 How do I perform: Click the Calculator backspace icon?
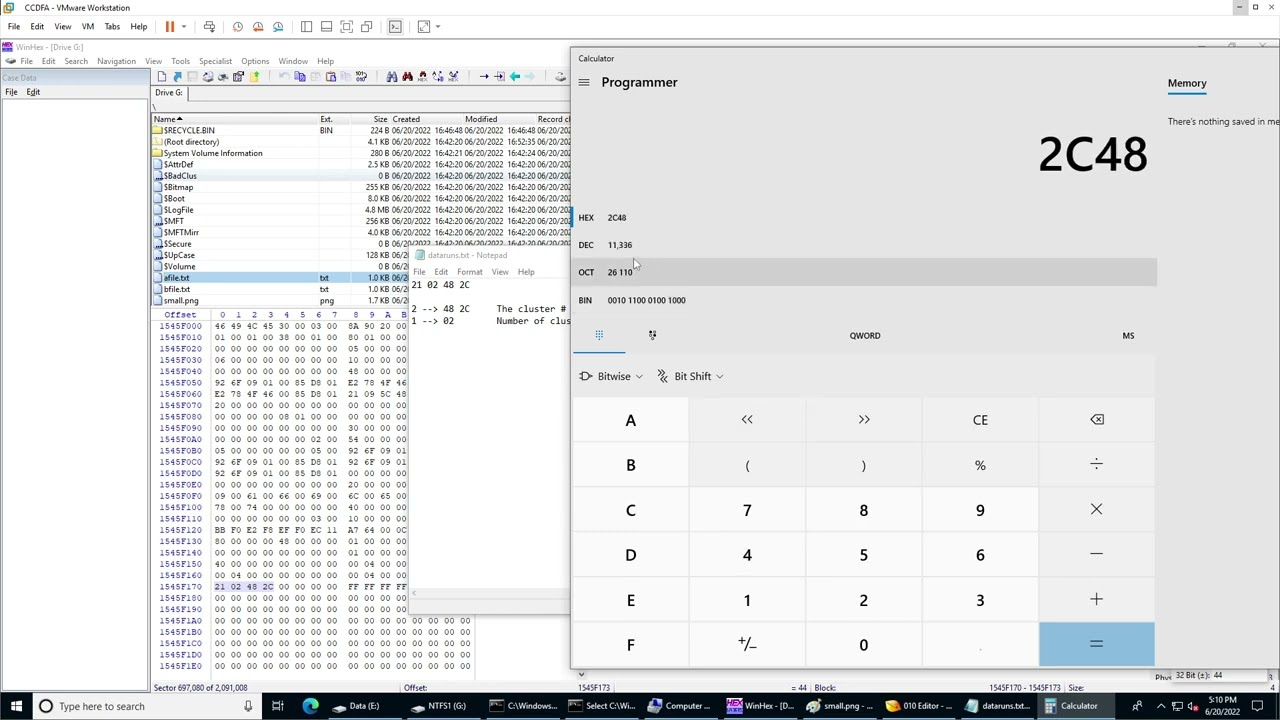click(1097, 420)
